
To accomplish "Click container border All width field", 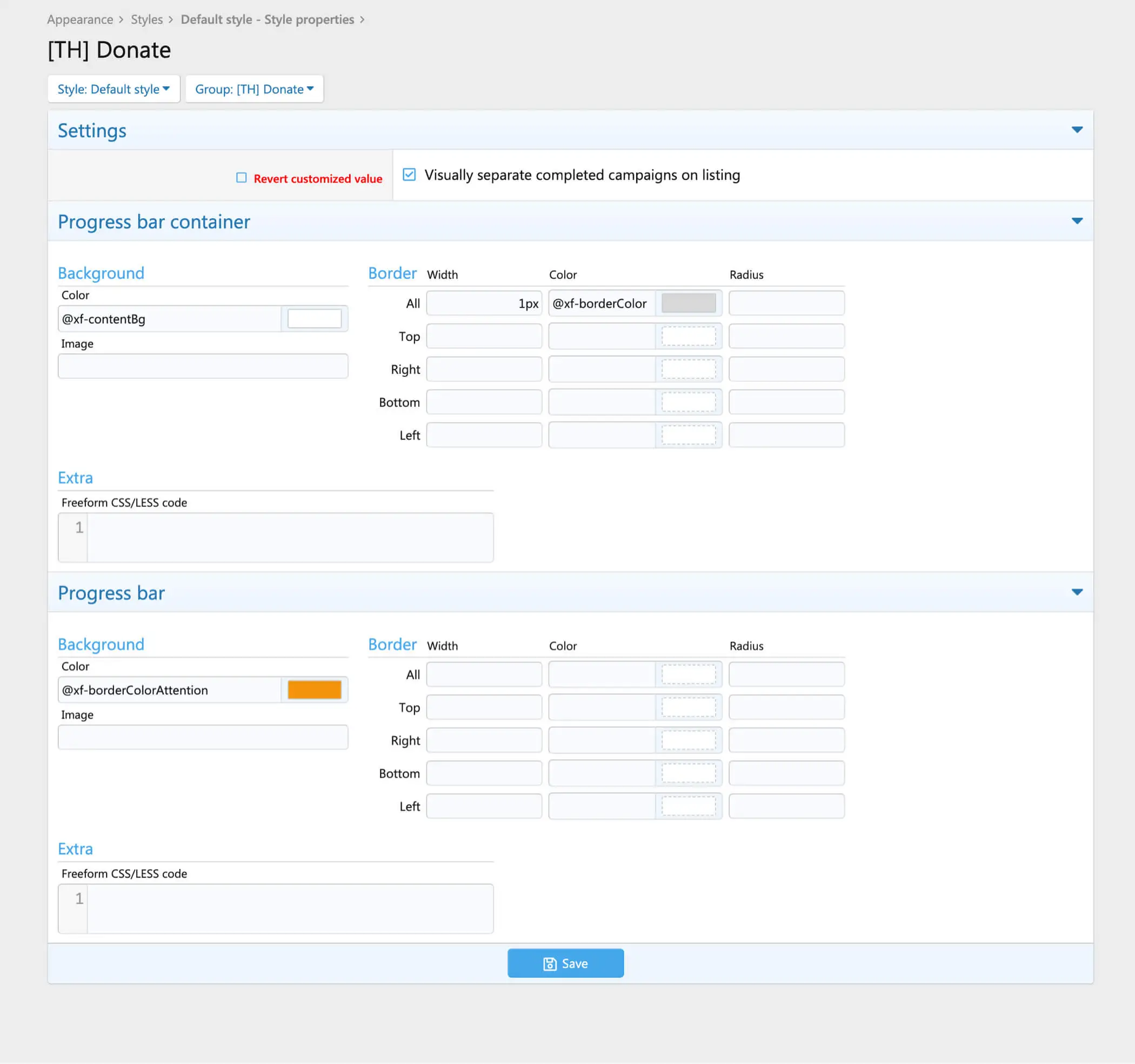I will pyautogui.click(x=484, y=303).
